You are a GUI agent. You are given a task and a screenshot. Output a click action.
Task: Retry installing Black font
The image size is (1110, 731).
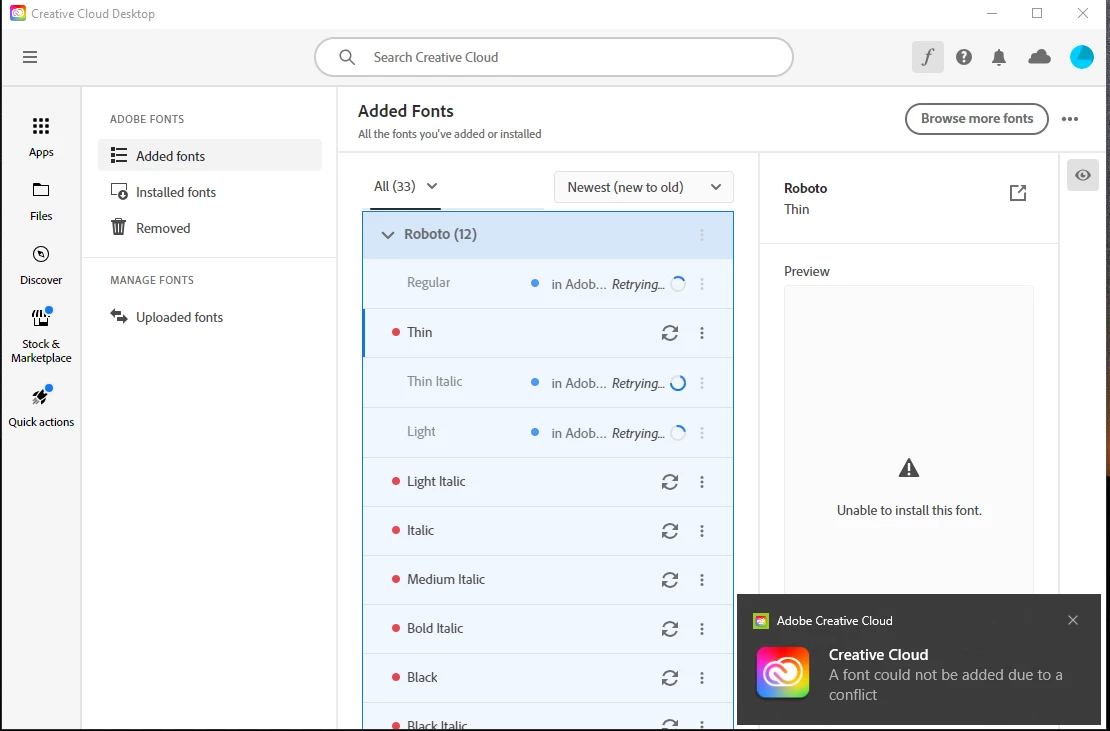coord(670,678)
